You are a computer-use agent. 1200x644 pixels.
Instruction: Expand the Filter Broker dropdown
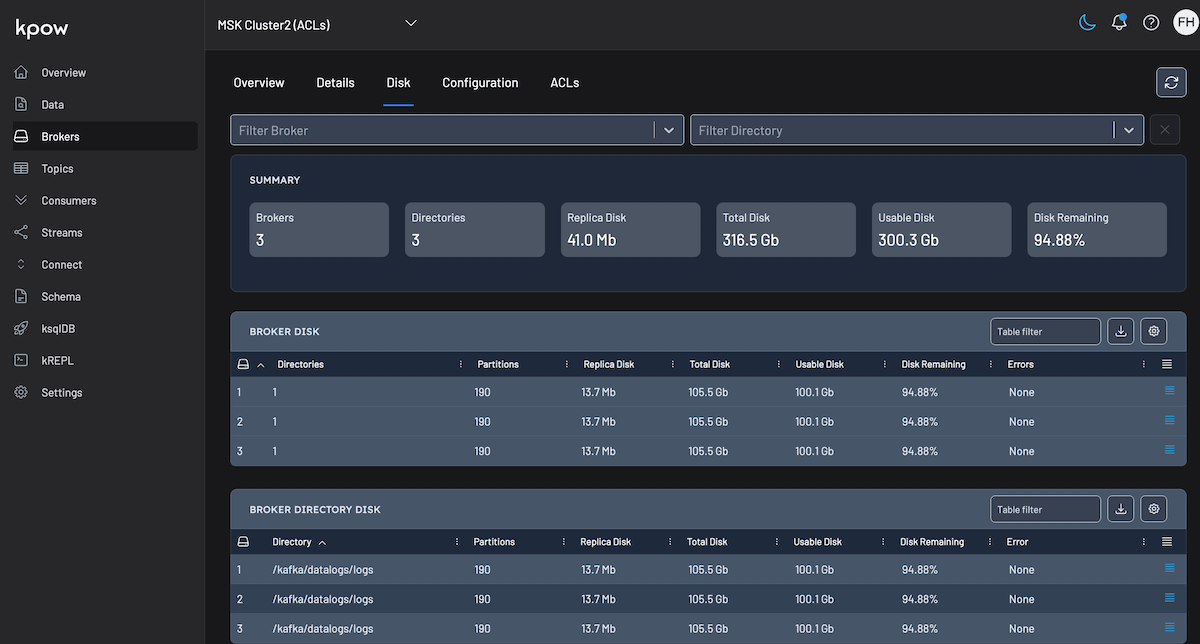coord(669,129)
